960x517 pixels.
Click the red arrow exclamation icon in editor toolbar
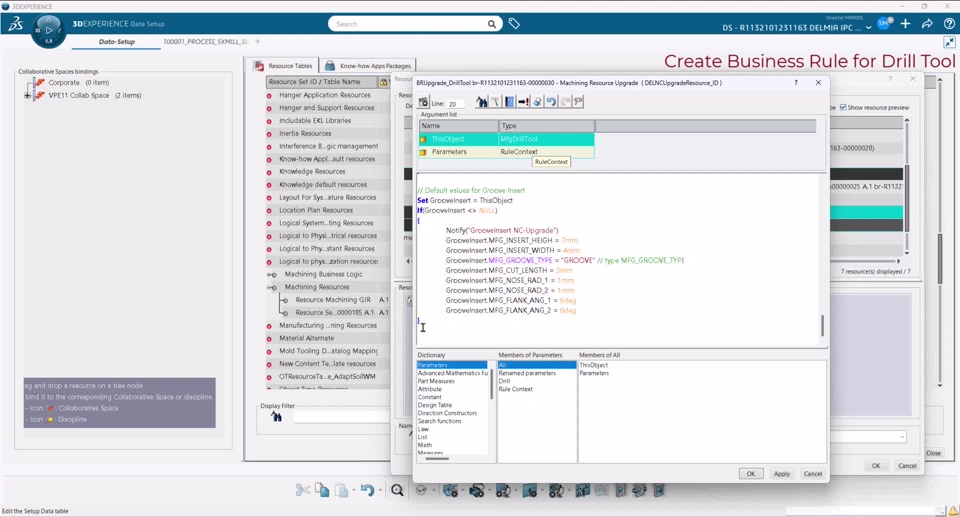pos(523,102)
